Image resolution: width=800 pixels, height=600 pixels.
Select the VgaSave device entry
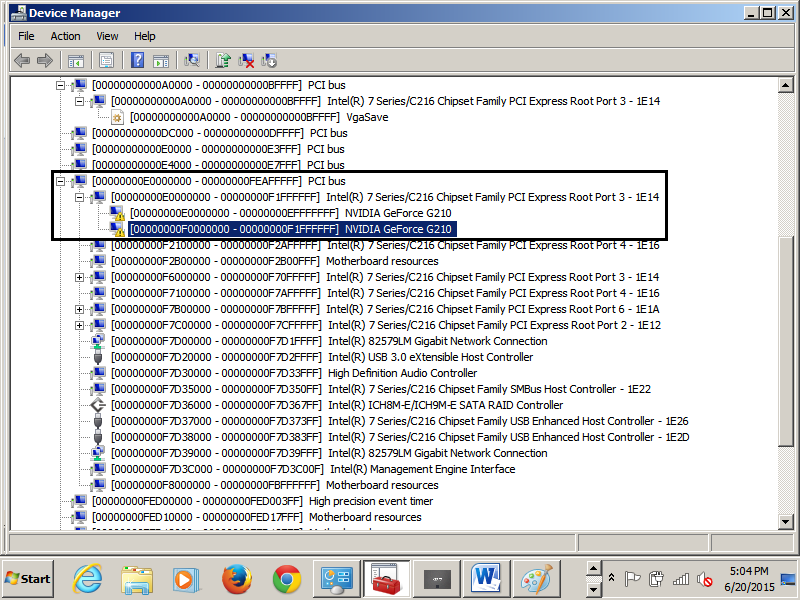coord(259,117)
